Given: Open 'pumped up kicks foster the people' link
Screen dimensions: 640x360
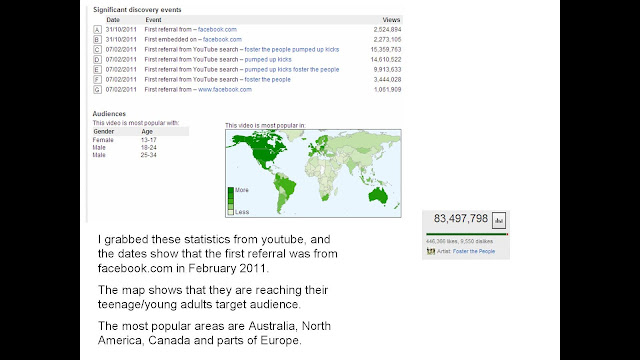Looking at the screenshot, I should point(292,69).
